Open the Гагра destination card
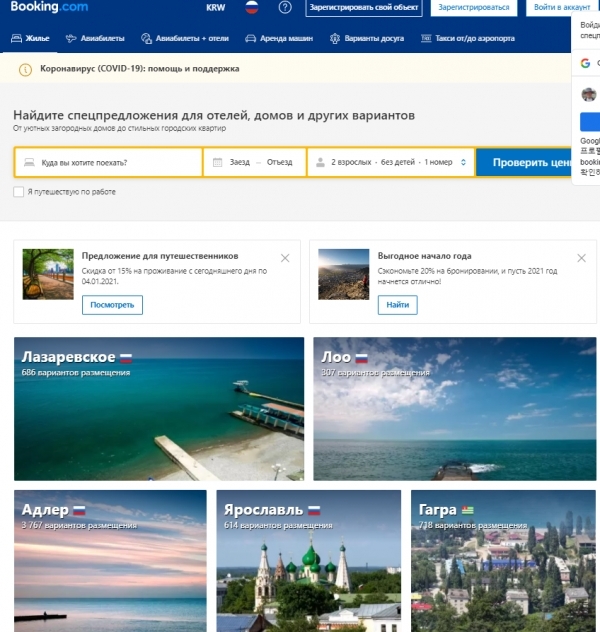600x632 pixels. point(503,561)
